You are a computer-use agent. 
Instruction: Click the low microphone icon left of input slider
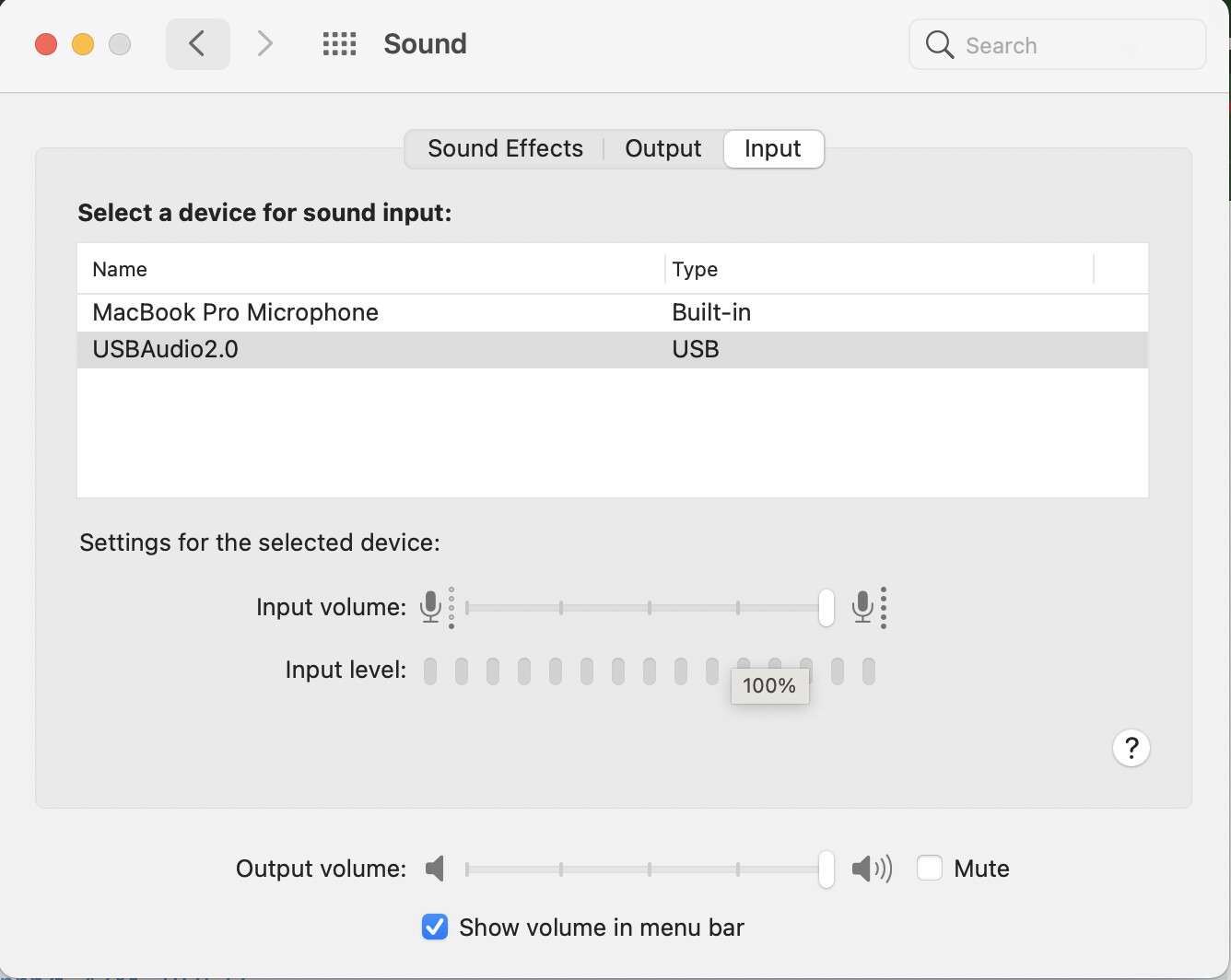tap(432, 607)
